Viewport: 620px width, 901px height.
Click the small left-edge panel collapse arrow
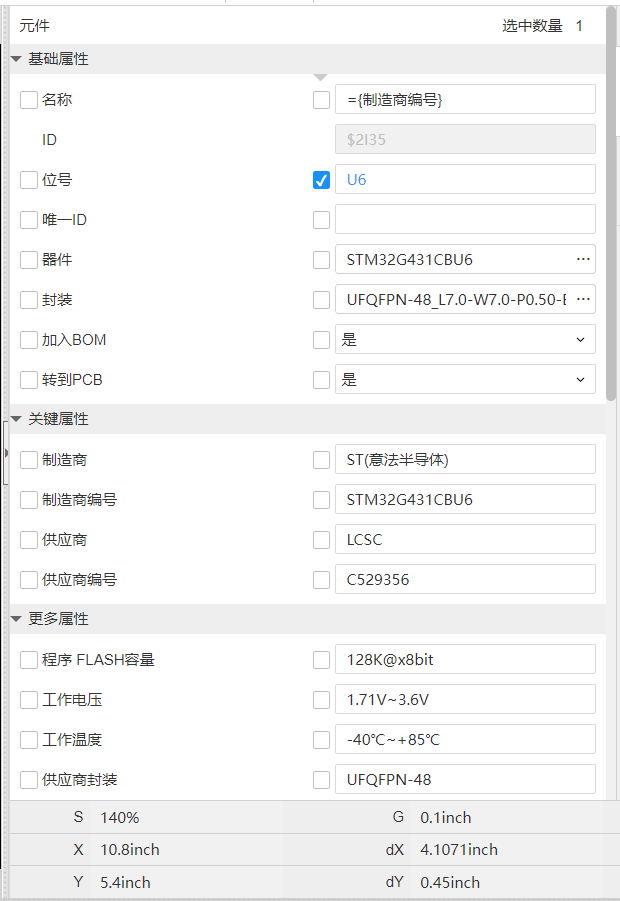(6, 453)
